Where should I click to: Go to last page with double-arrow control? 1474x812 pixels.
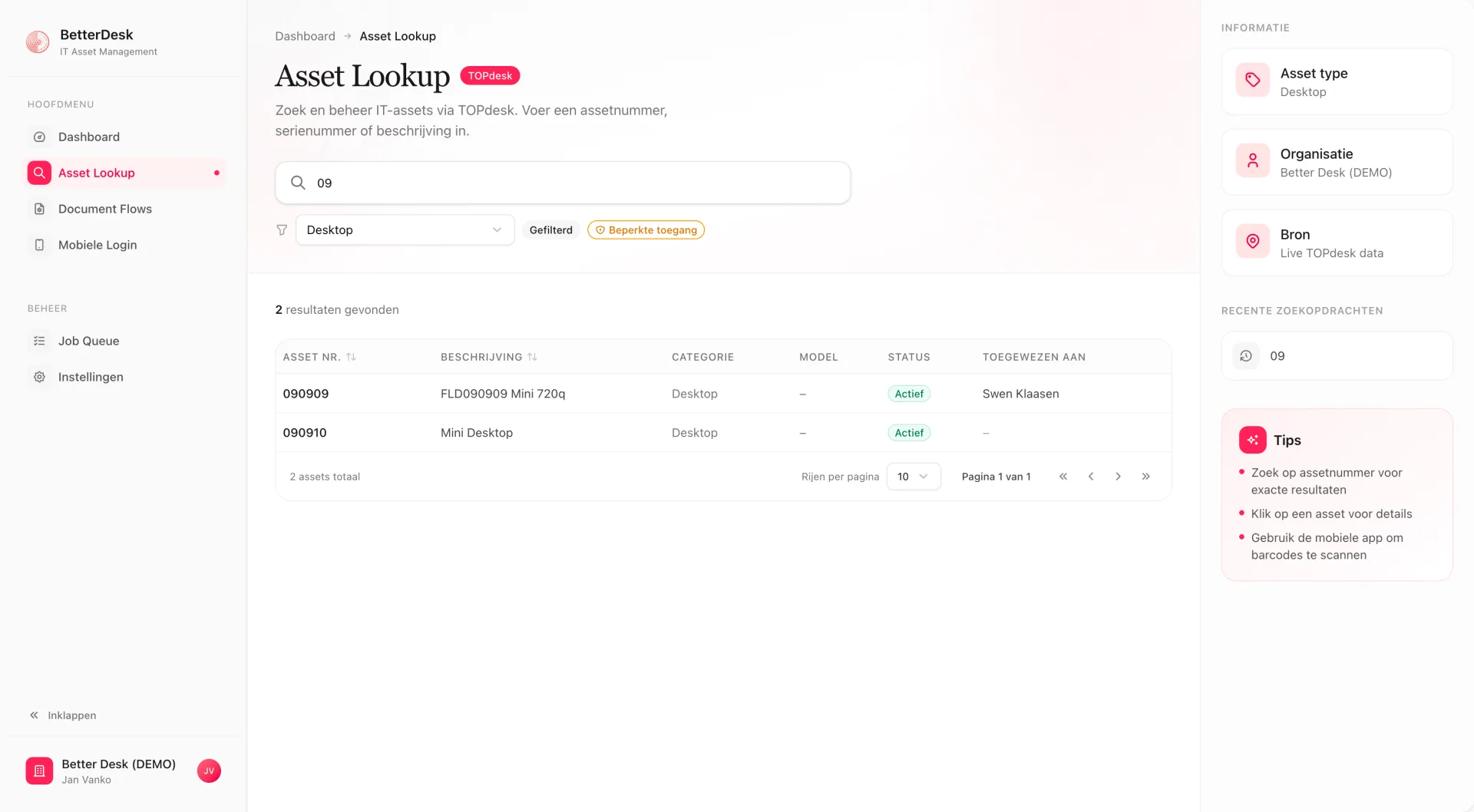1145,476
